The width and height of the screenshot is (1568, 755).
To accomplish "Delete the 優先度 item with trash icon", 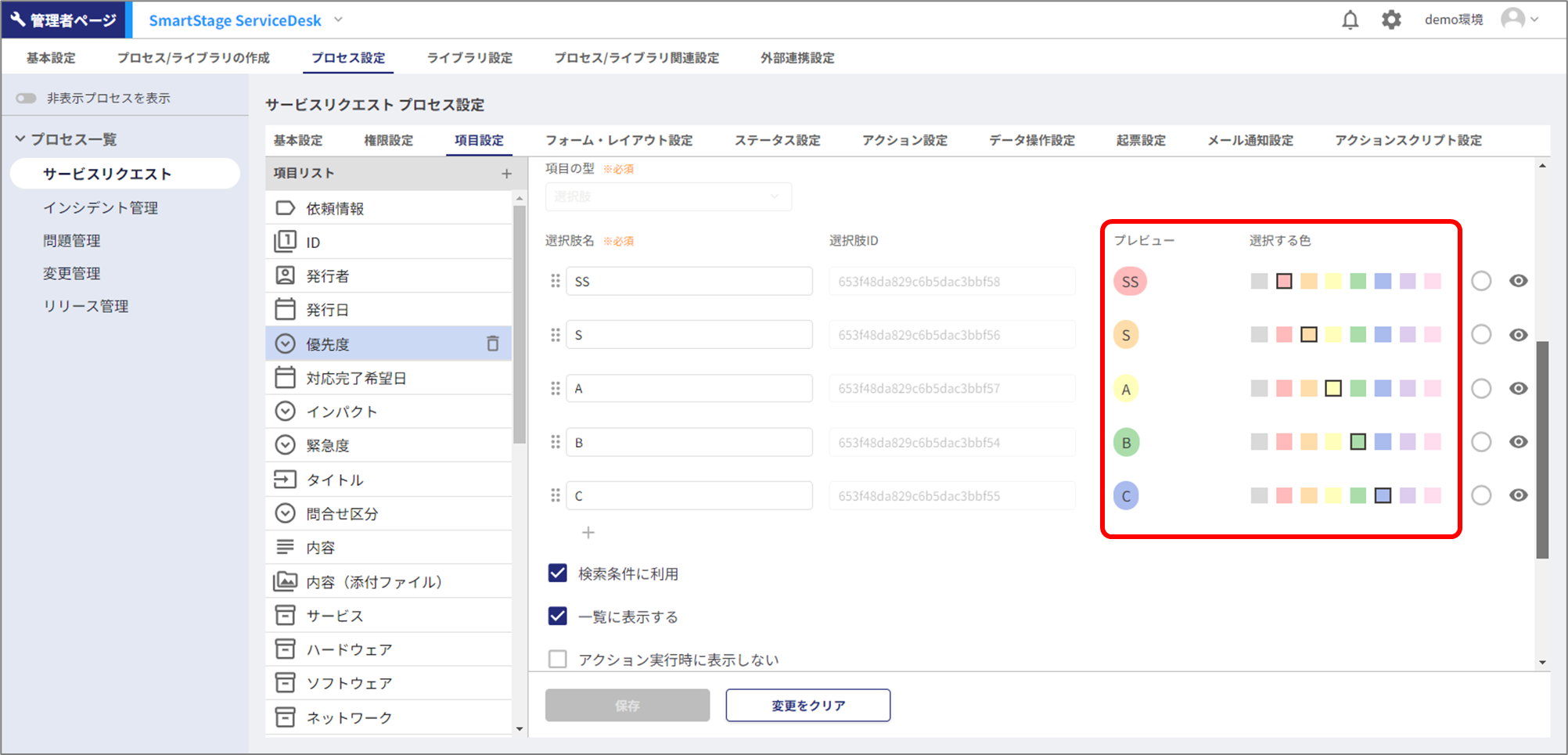I will pyautogui.click(x=493, y=343).
